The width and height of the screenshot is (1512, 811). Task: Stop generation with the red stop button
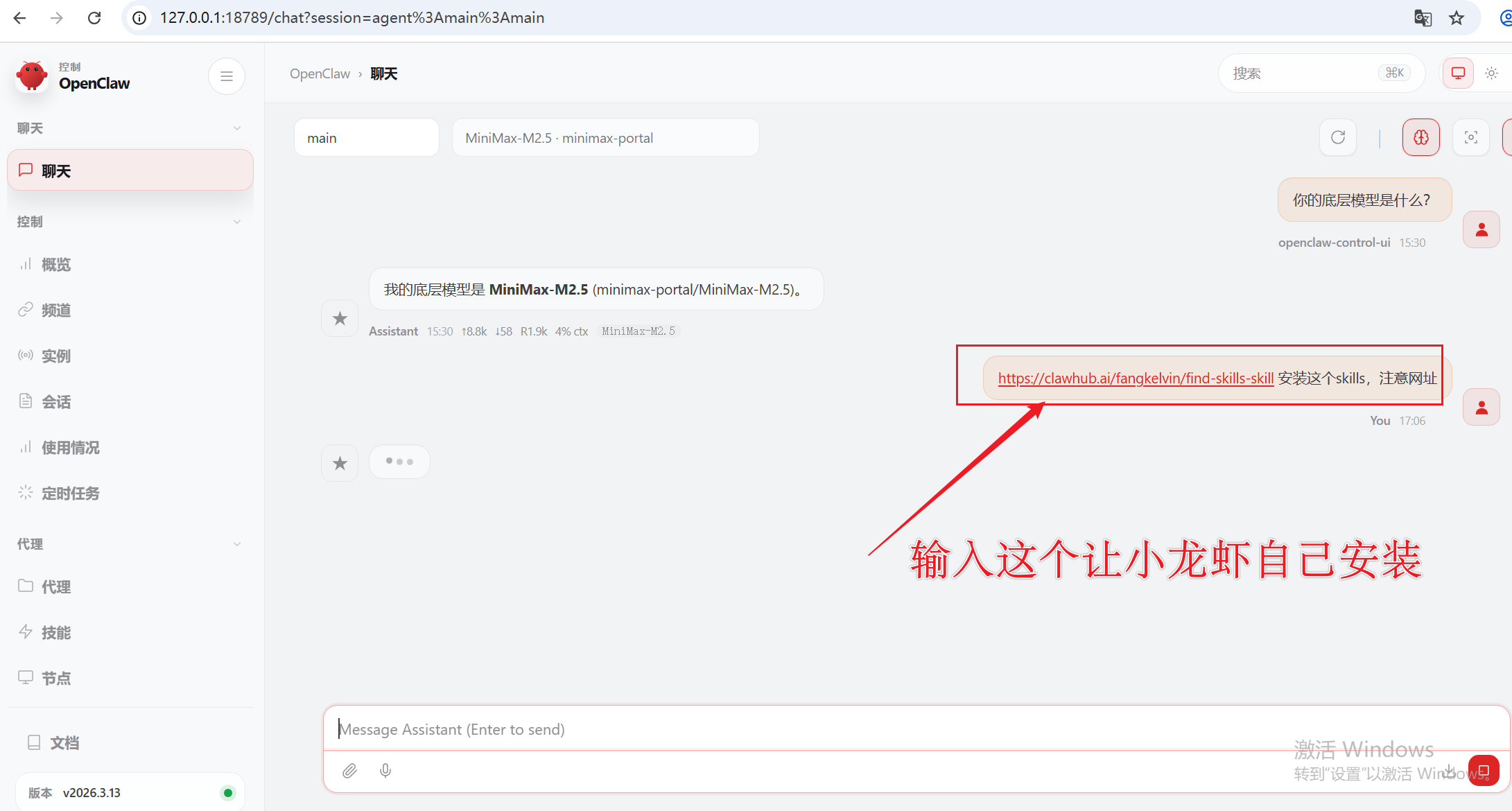1484,770
